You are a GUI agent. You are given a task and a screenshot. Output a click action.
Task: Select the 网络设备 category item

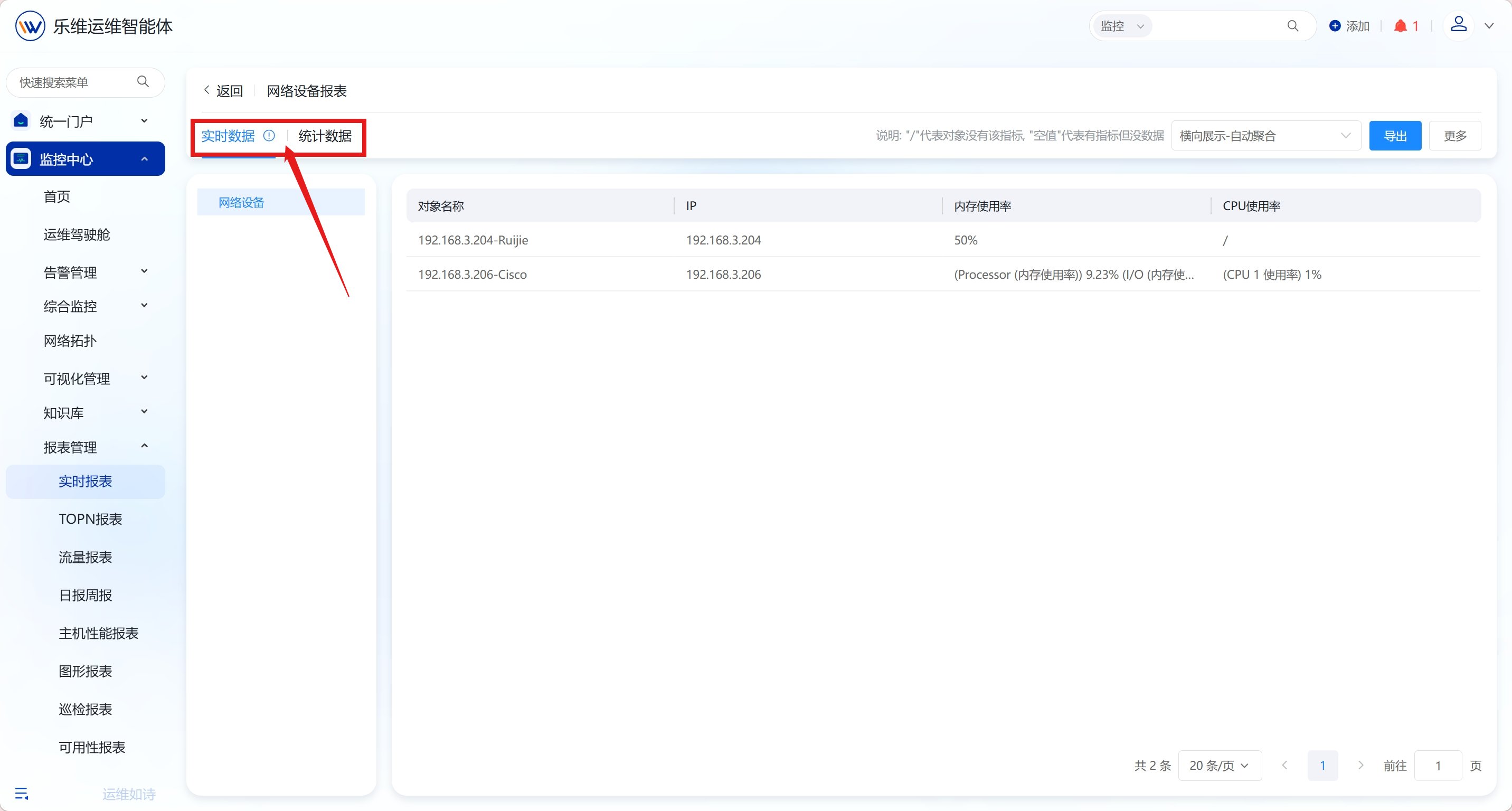280,202
